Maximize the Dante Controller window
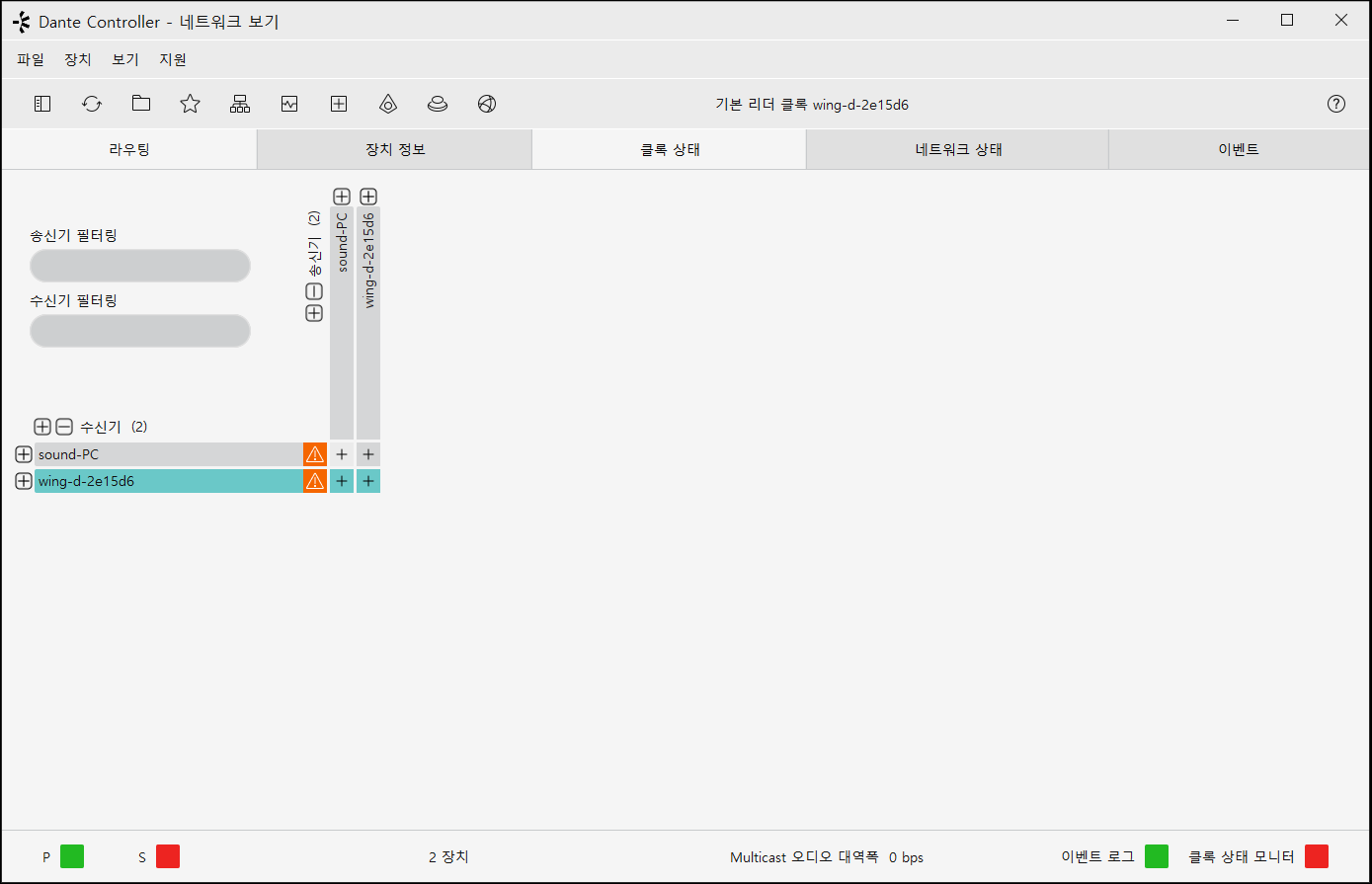Screen dimensions: 1372x884 (1287, 20)
